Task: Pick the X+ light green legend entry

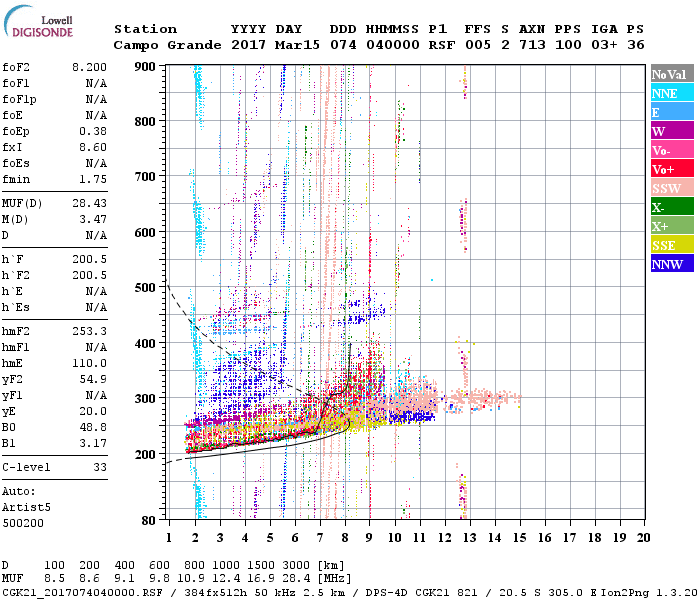Action: [x=669, y=227]
